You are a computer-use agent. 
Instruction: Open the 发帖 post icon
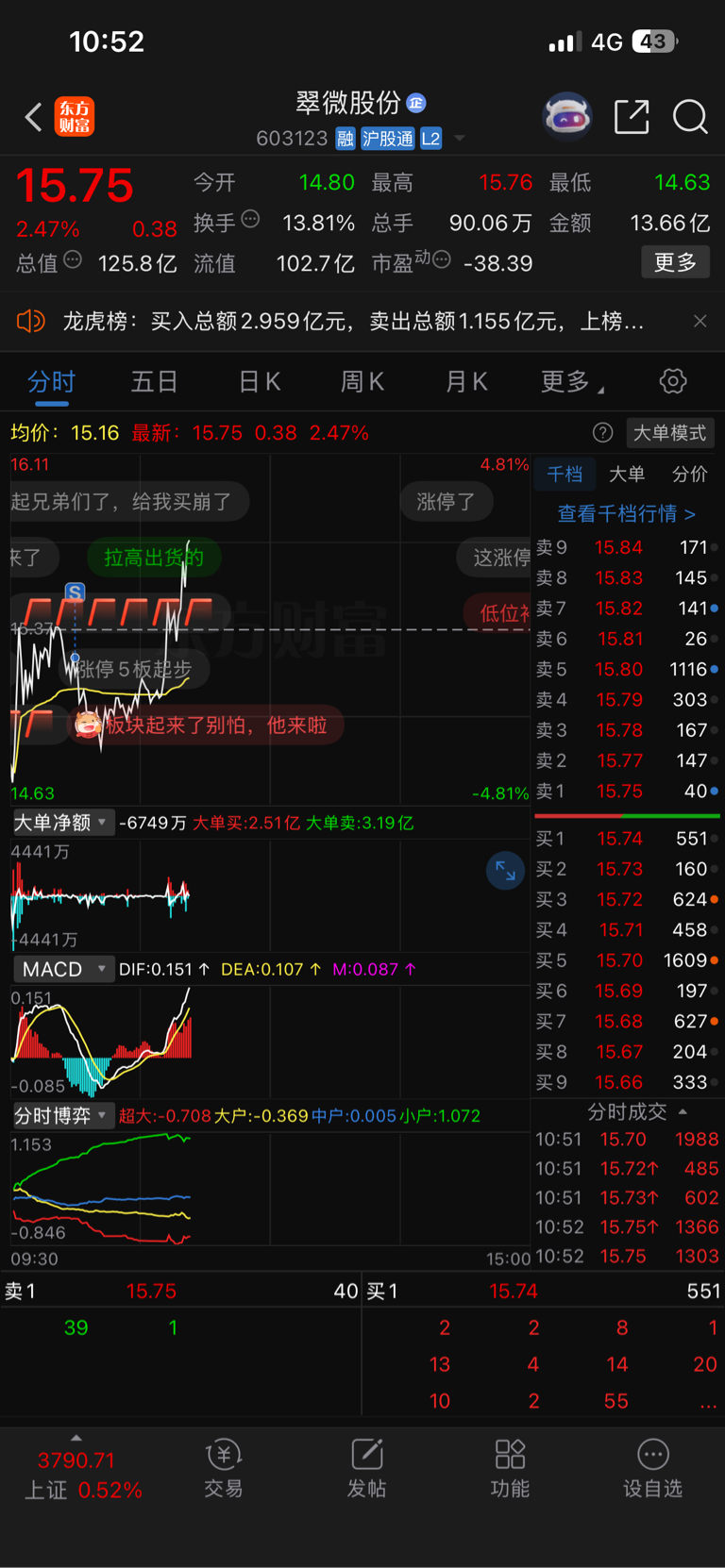[366, 1469]
